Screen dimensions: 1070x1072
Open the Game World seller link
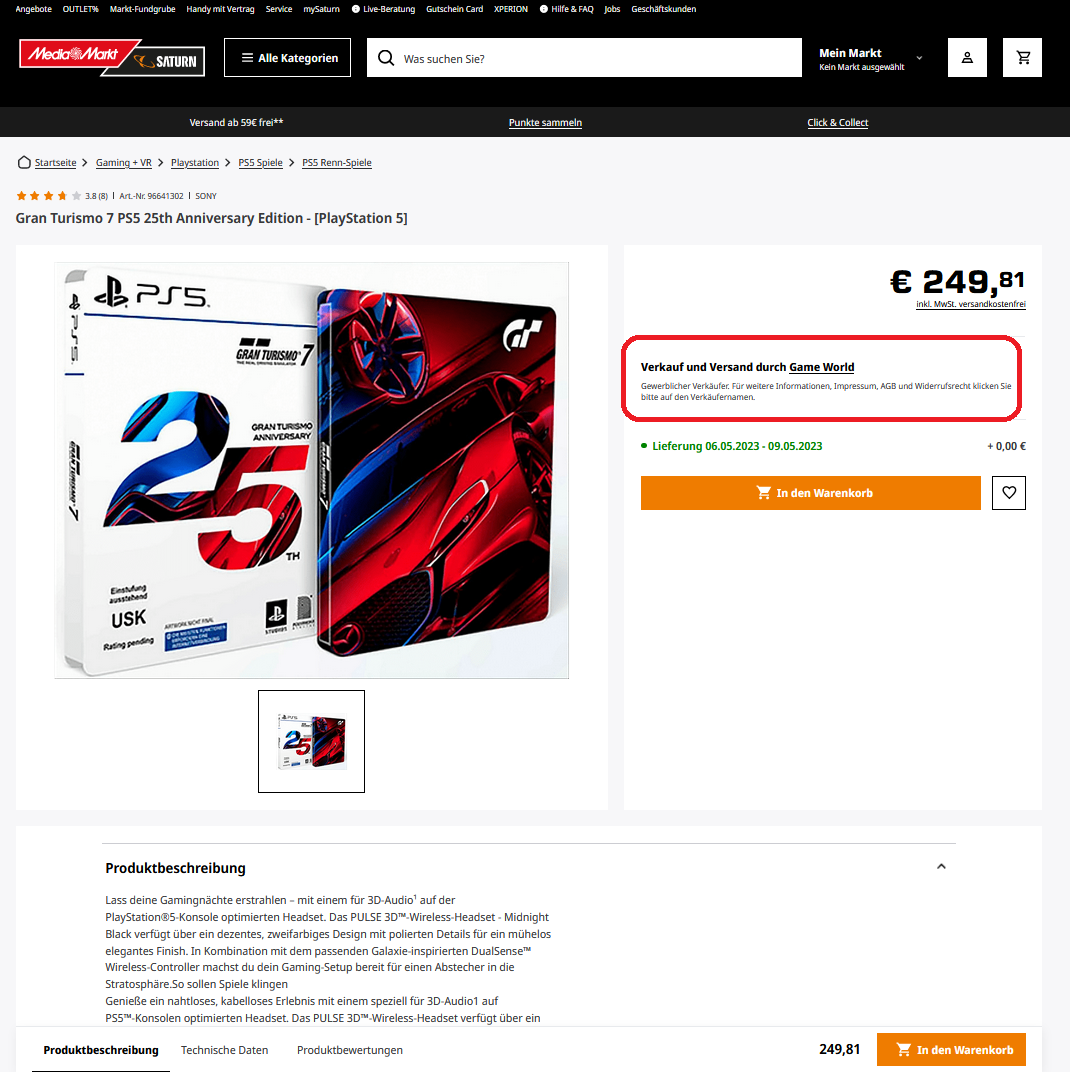821,367
